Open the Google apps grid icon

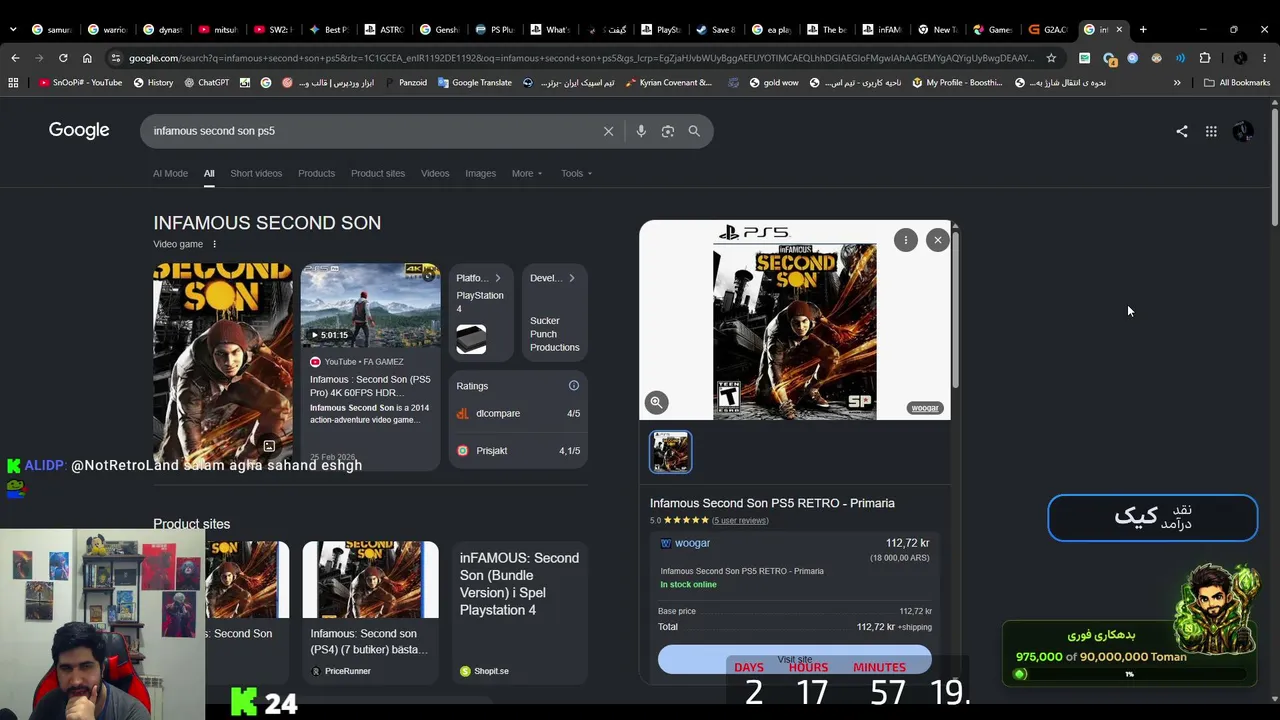(1211, 131)
